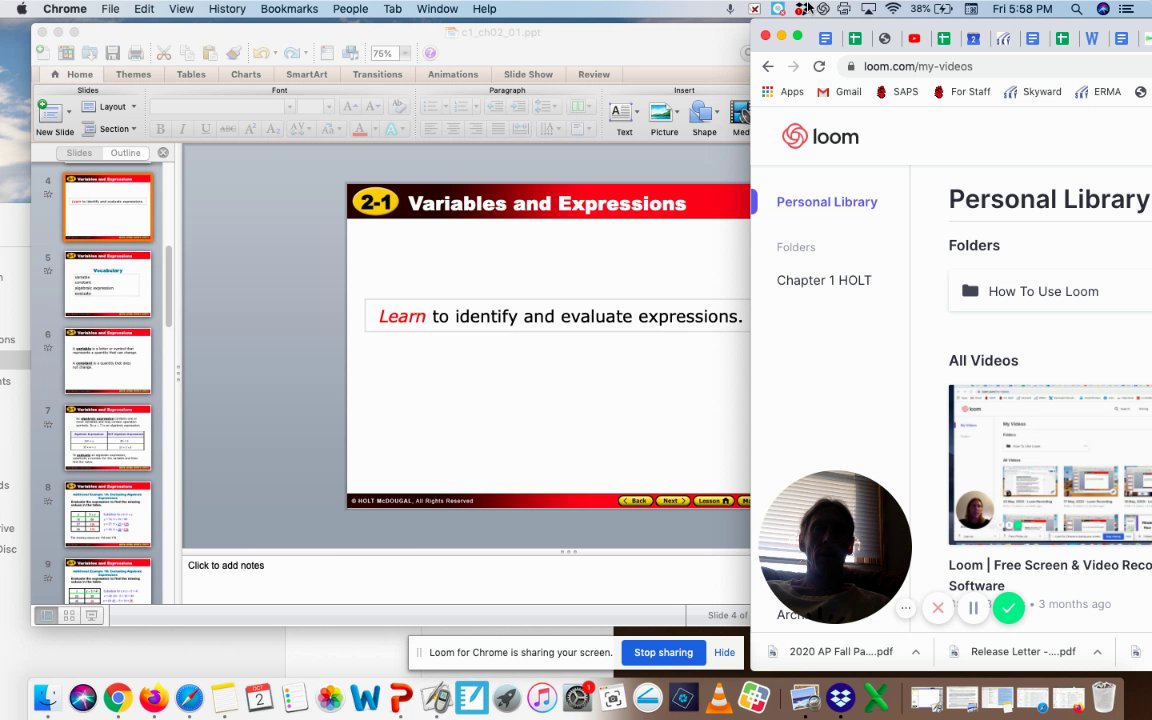Expand the 2020 AP Fall download chevron
This screenshot has width=1152, height=720.
tap(916, 652)
